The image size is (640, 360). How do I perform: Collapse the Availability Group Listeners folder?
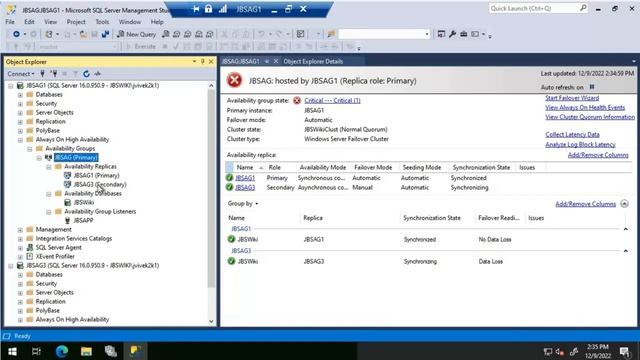click(x=49, y=211)
